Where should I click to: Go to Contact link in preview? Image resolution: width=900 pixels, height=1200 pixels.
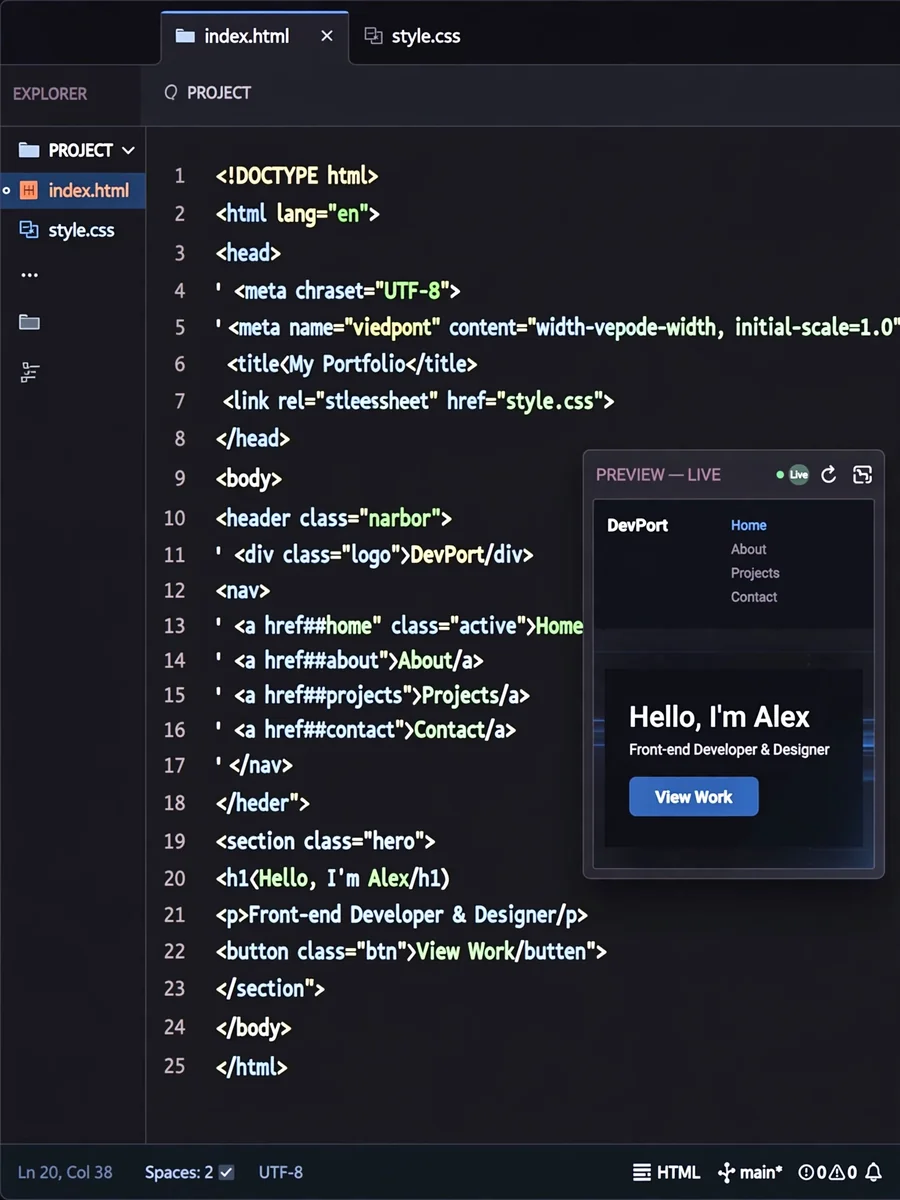coord(754,597)
